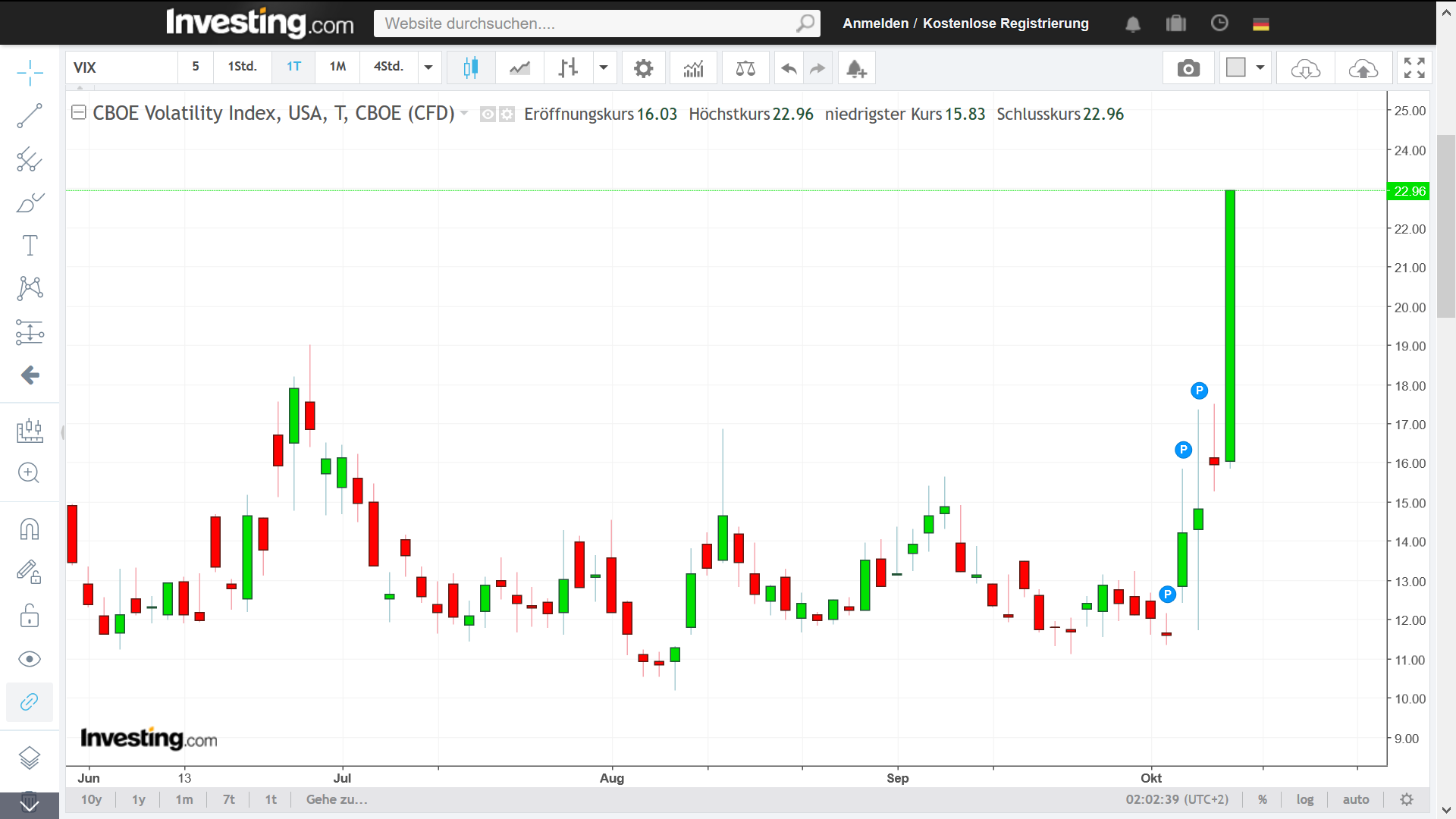Select the trend line drawing tool
This screenshot has height=819, width=1456.
point(30,116)
